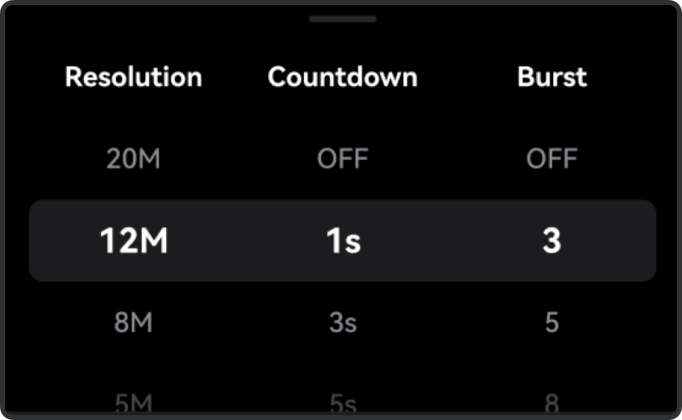Pick 8M in the Resolution column
The width and height of the screenshot is (682, 420).
(x=134, y=323)
